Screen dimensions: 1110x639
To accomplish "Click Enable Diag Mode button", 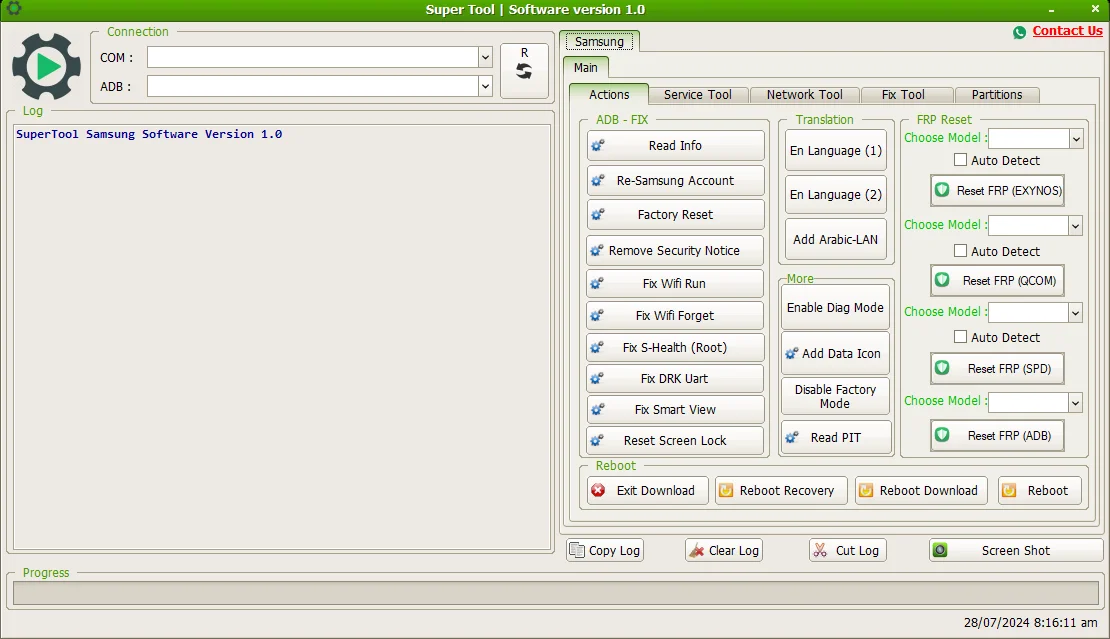I will point(835,307).
